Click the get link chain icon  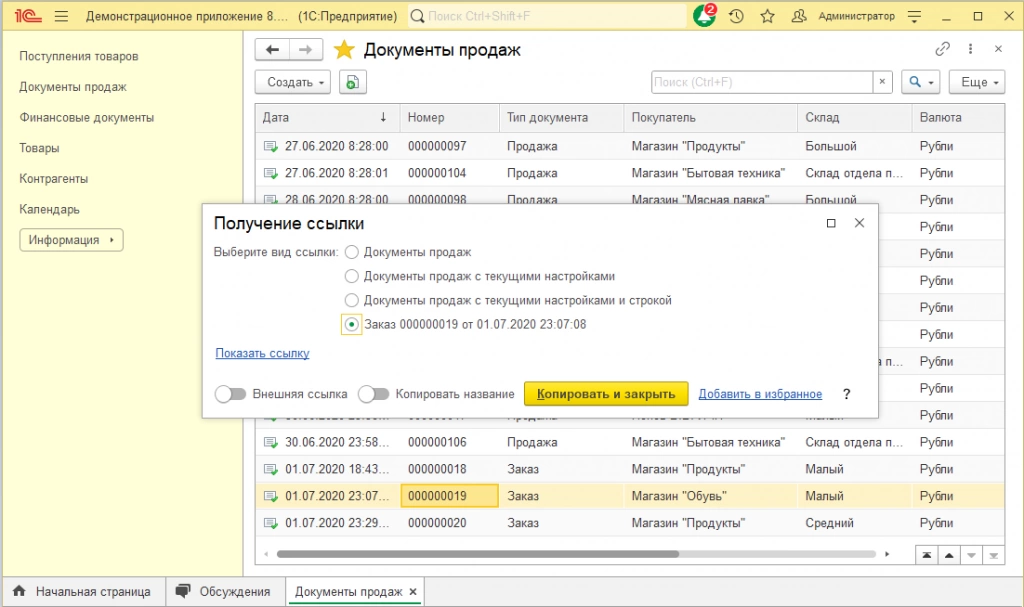click(x=942, y=49)
